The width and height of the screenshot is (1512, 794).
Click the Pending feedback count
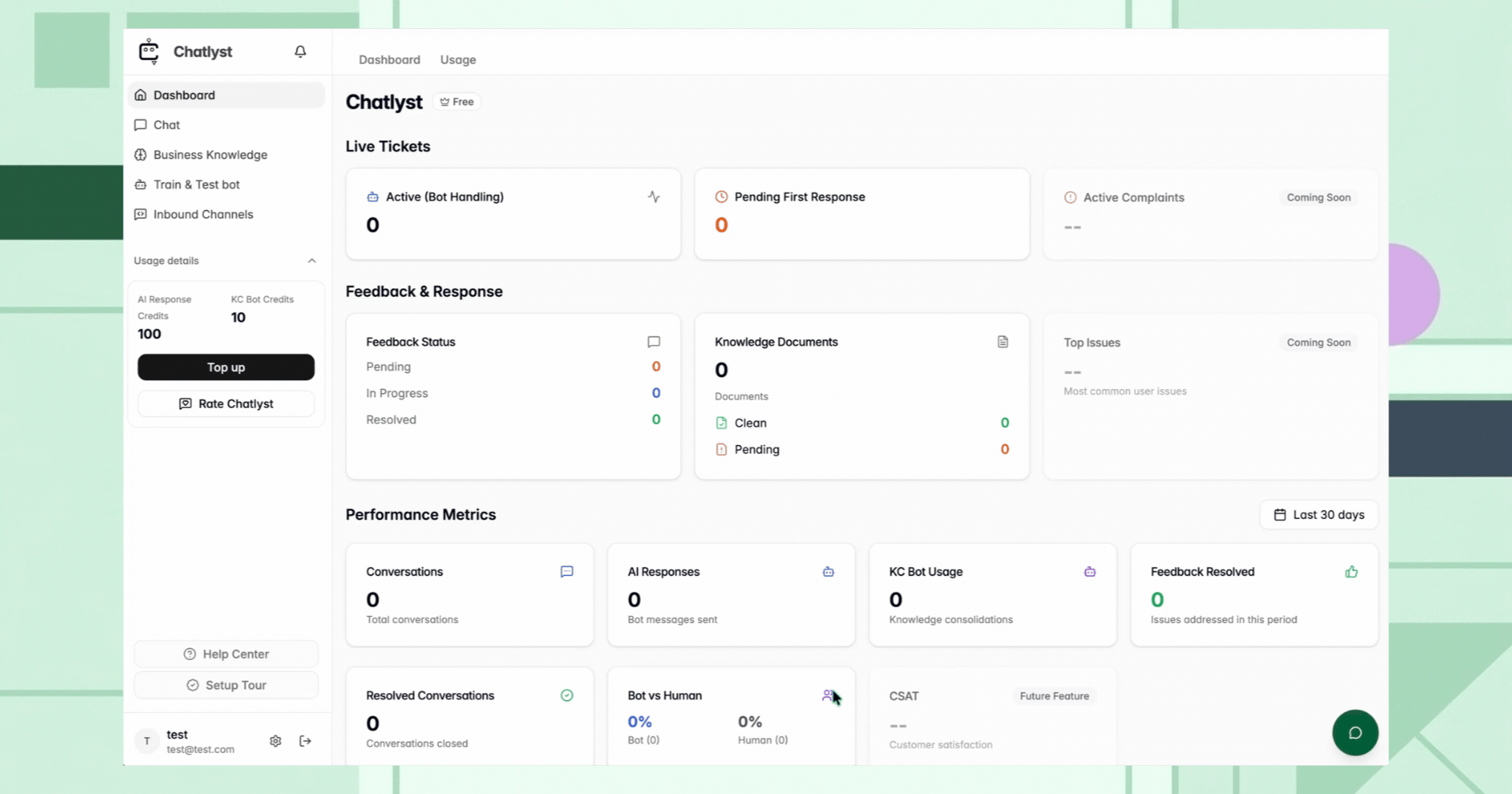coord(656,367)
